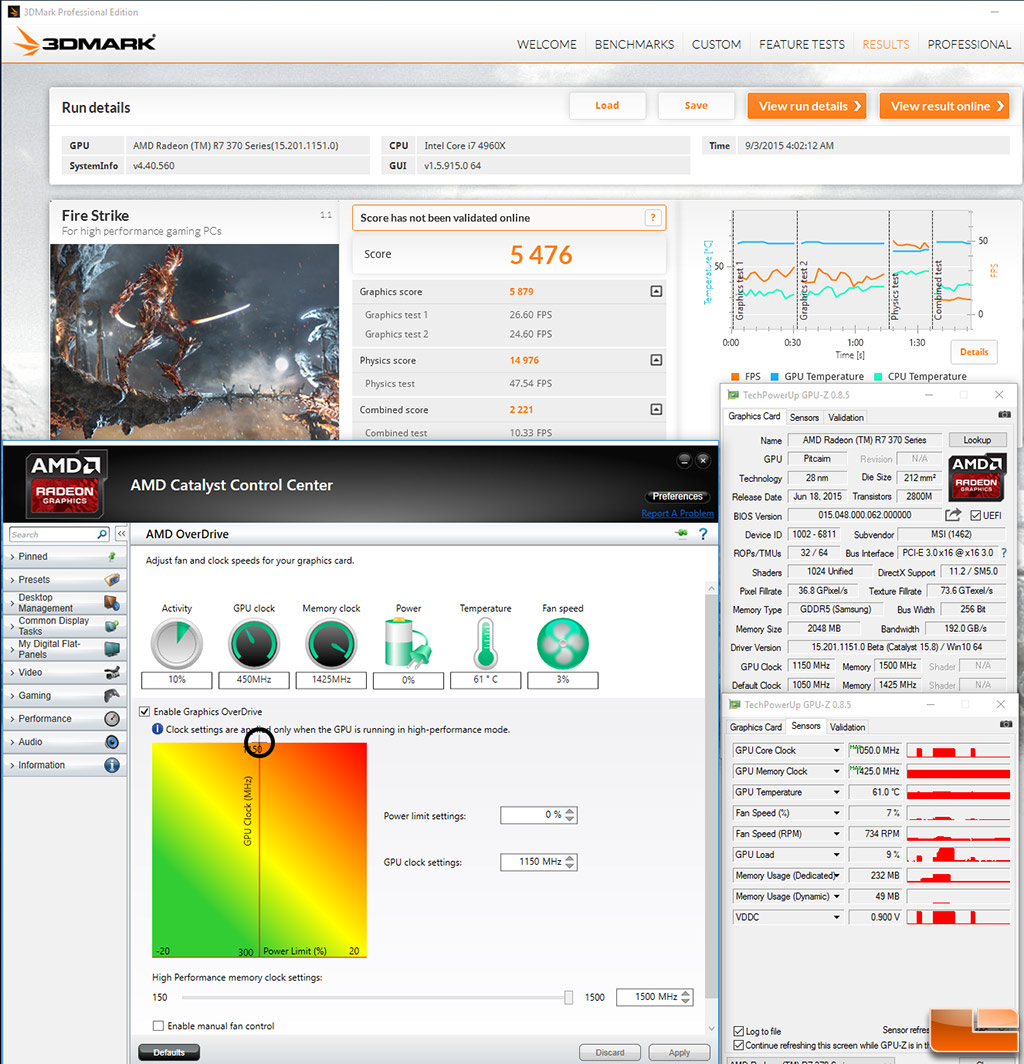This screenshot has width=1024, height=1064.
Task: Click View run details button
Action: pyautogui.click(x=807, y=106)
